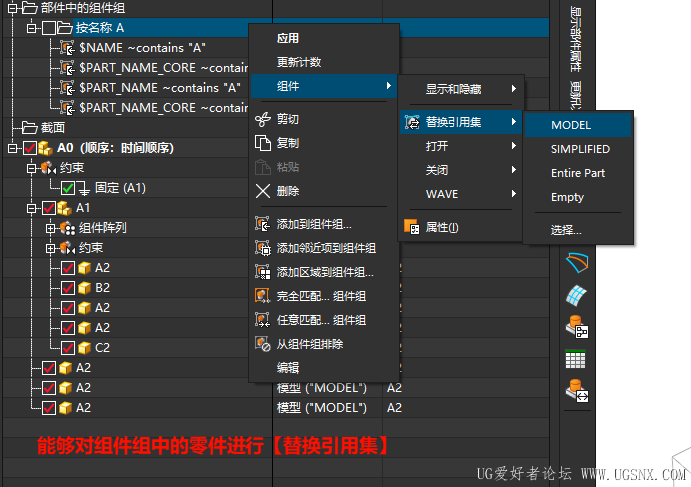
Task: Click 从组件组排除 menu entry
Action: tap(324, 344)
